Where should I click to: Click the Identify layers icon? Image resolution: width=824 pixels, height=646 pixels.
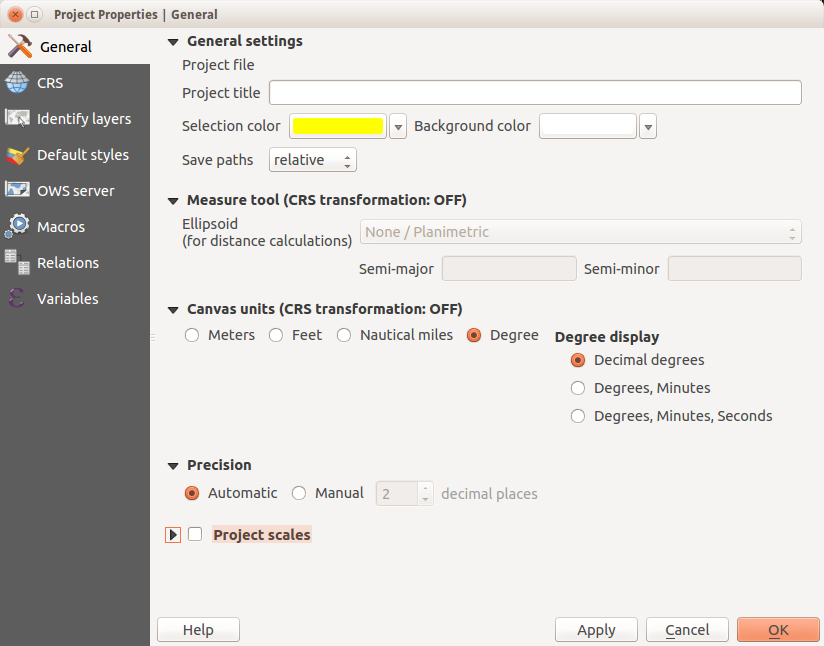[17, 119]
